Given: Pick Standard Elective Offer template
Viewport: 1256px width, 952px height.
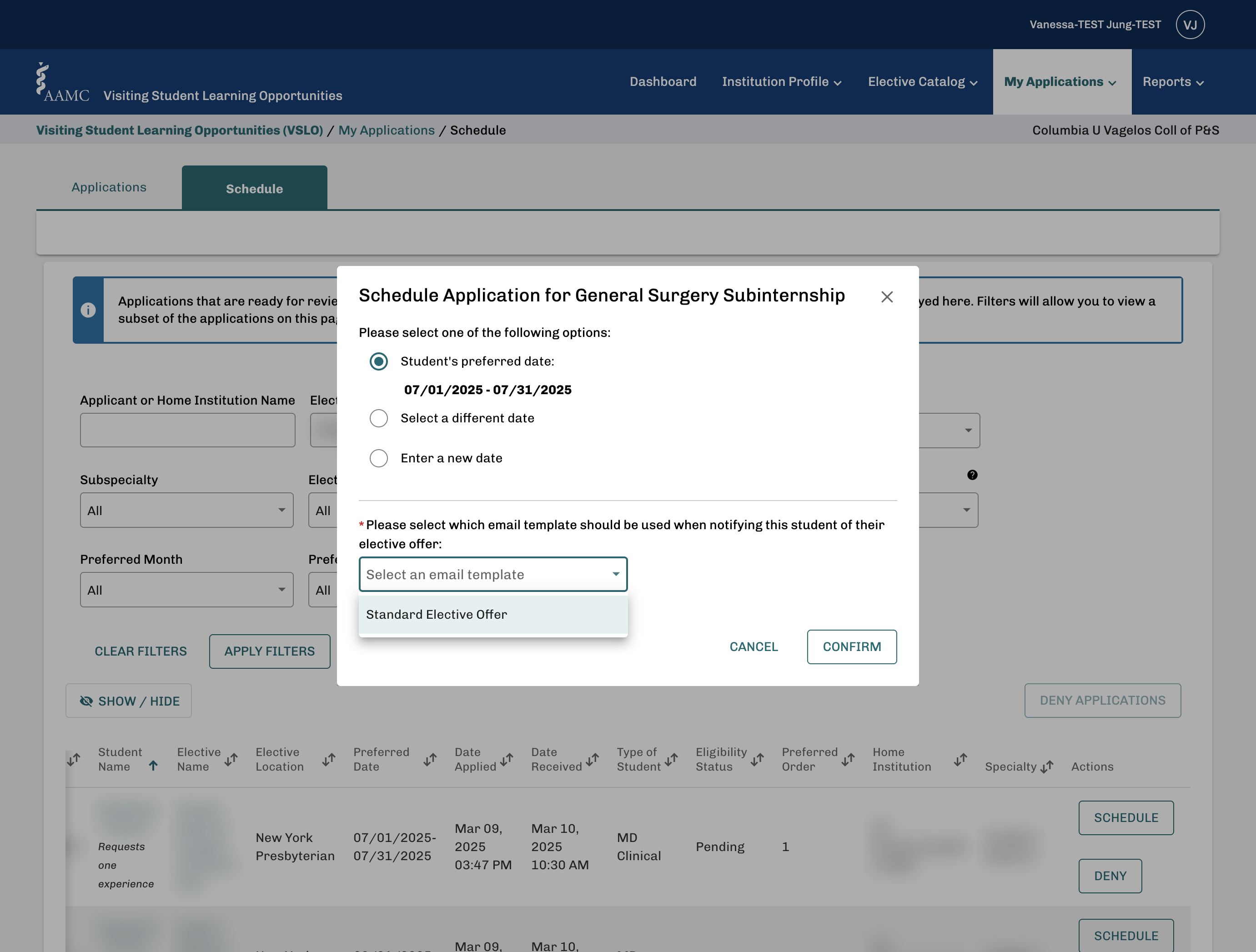Looking at the screenshot, I should pos(493,614).
